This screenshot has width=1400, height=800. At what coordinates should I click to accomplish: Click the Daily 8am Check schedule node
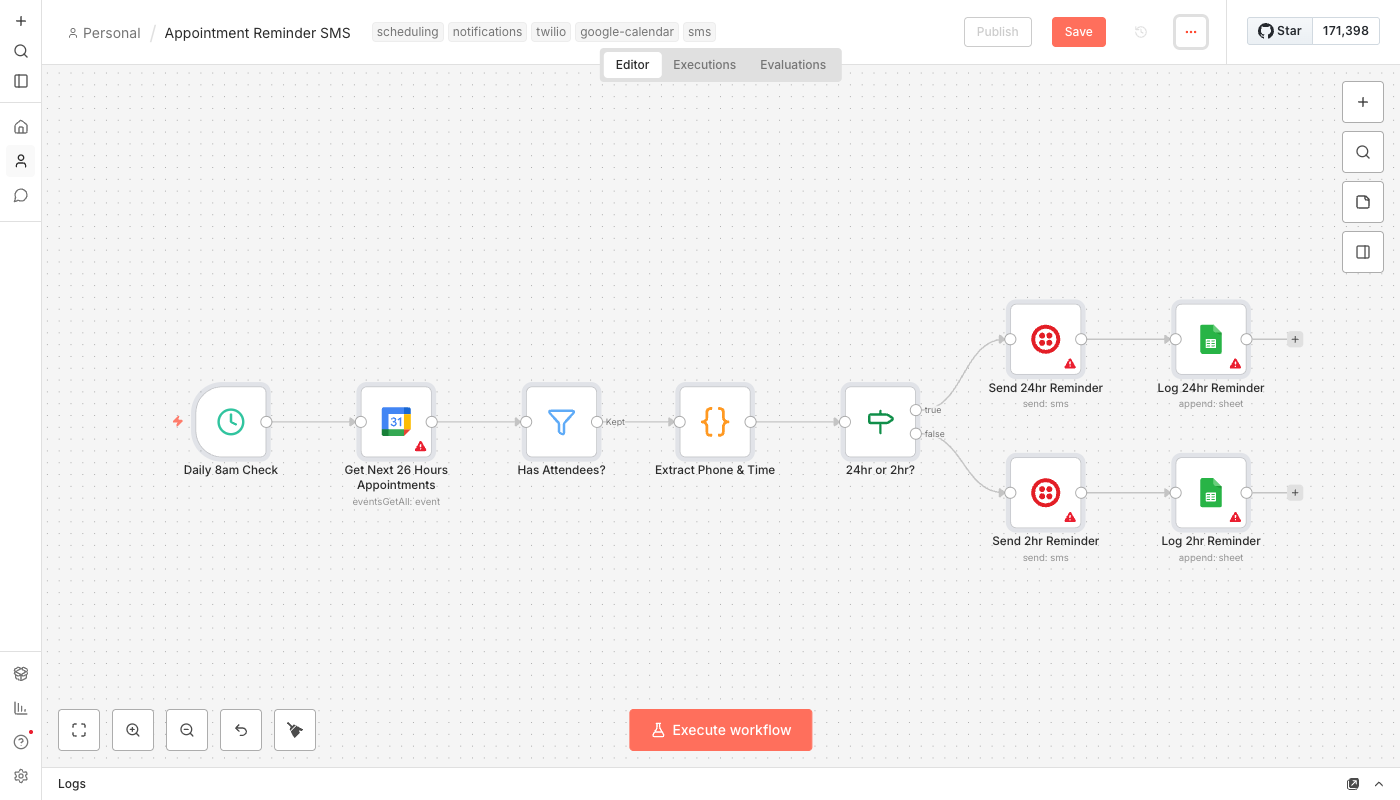coord(231,422)
